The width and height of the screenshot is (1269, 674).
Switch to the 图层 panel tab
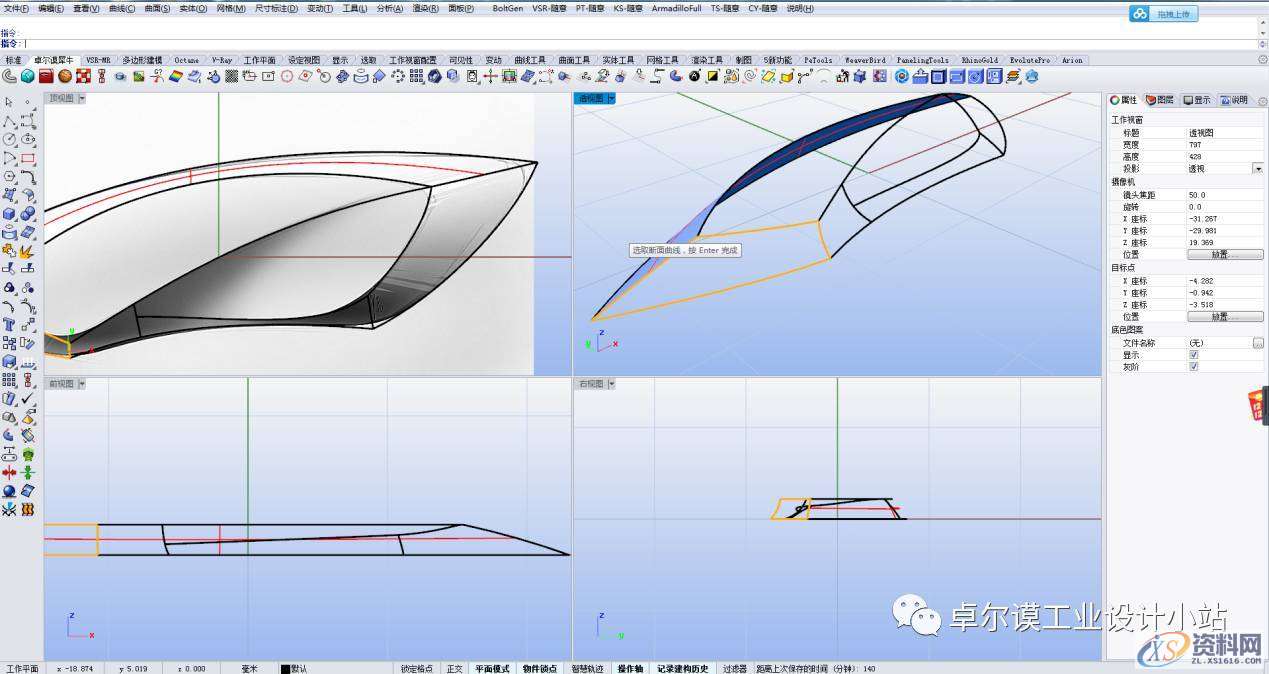(x=1160, y=100)
